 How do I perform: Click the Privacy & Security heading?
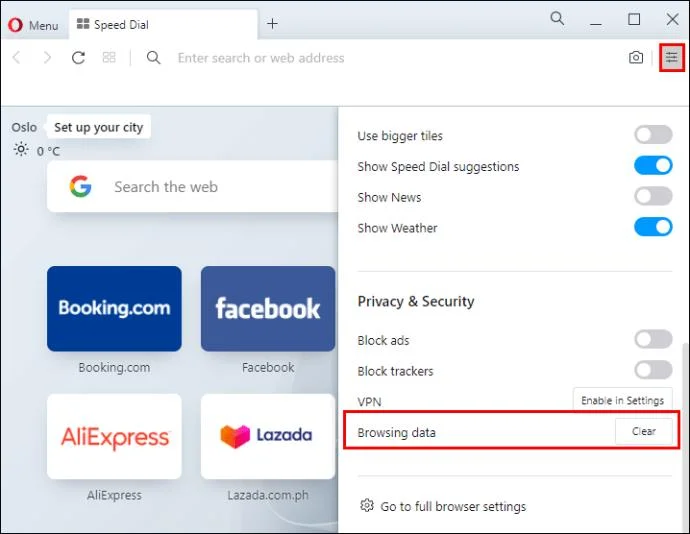[416, 302]
